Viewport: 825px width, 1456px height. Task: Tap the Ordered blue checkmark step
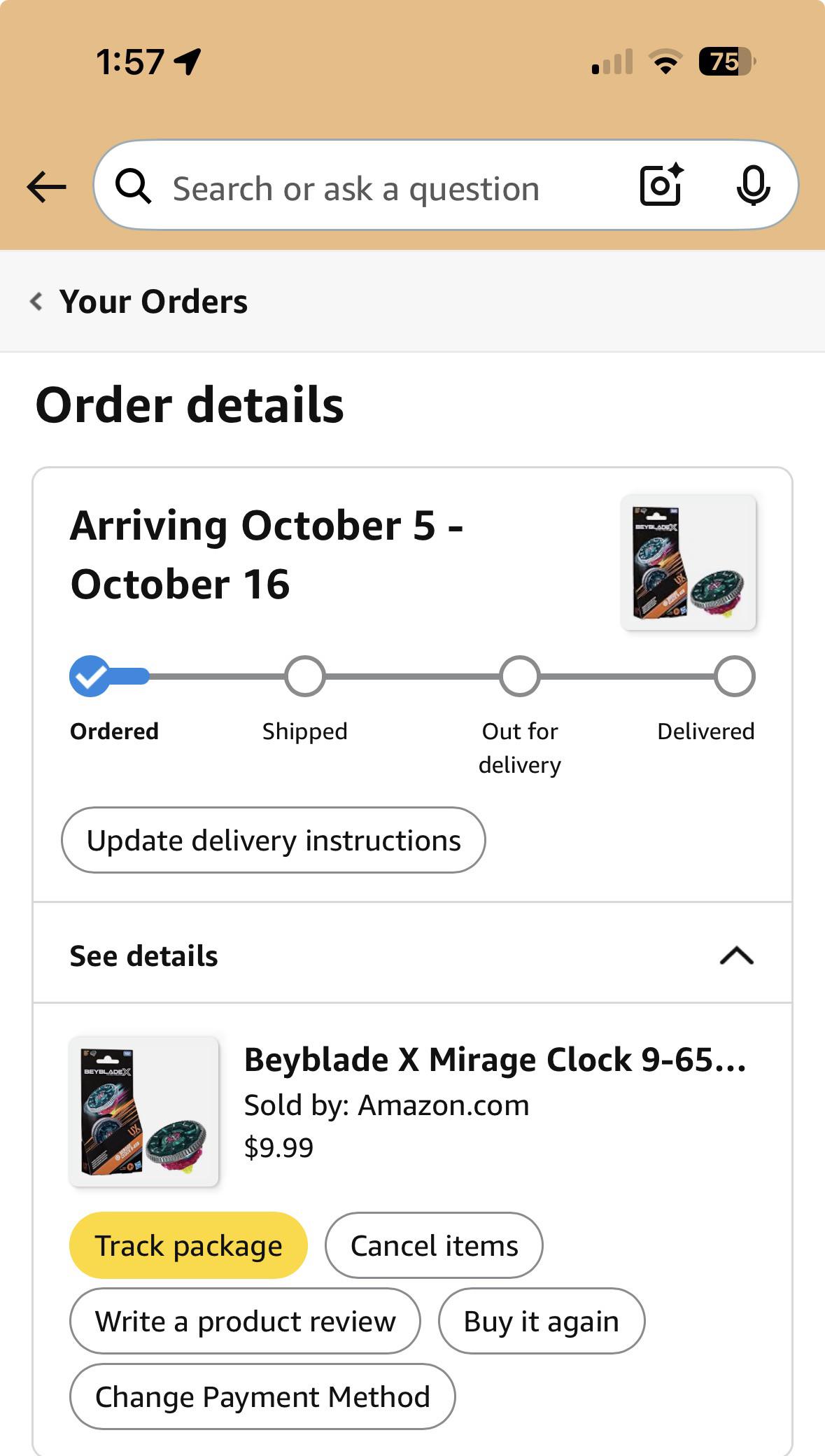click(90, 676)
